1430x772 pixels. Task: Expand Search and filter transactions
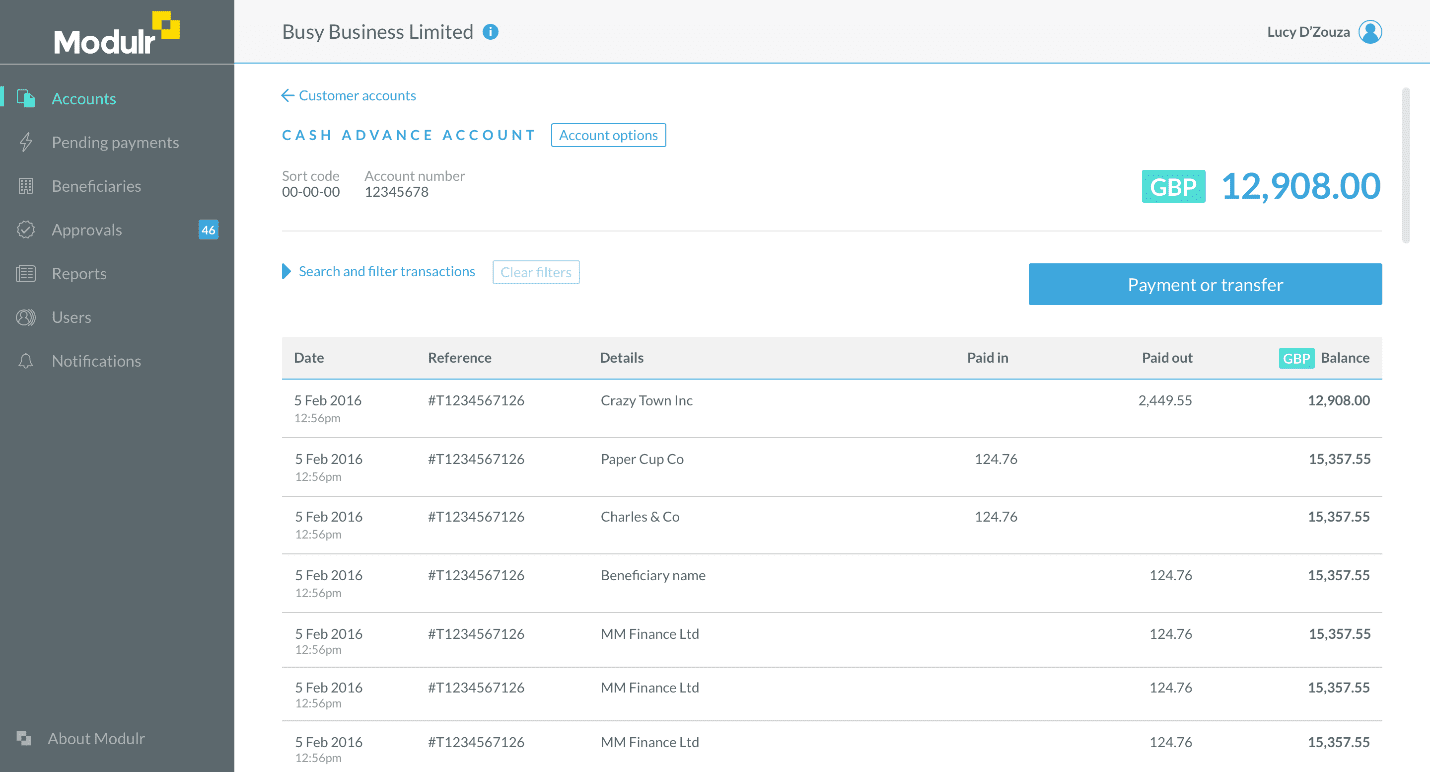(386, 271)
